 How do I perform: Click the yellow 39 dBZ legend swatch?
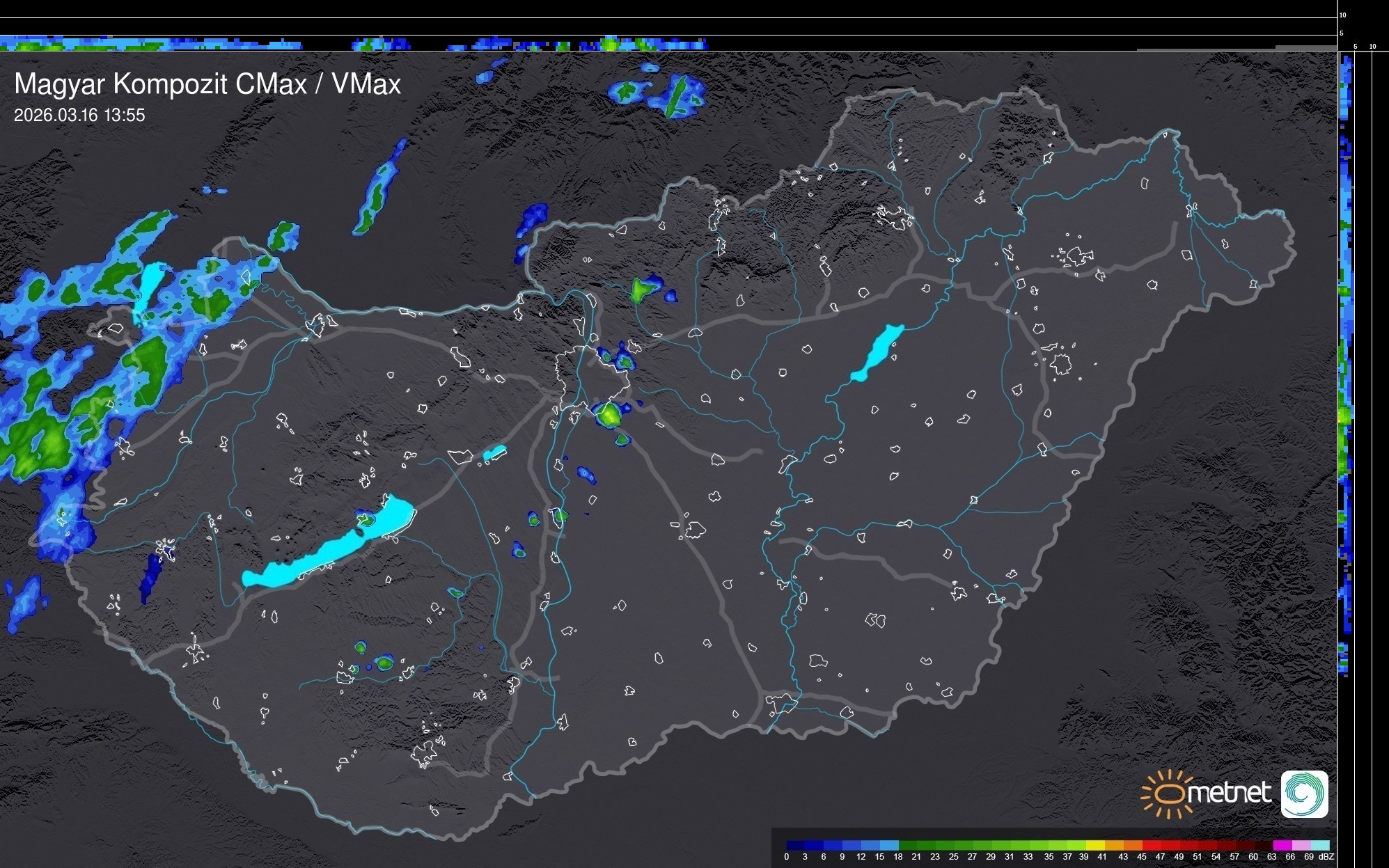pyautogui.click(x=1095, y=845)
